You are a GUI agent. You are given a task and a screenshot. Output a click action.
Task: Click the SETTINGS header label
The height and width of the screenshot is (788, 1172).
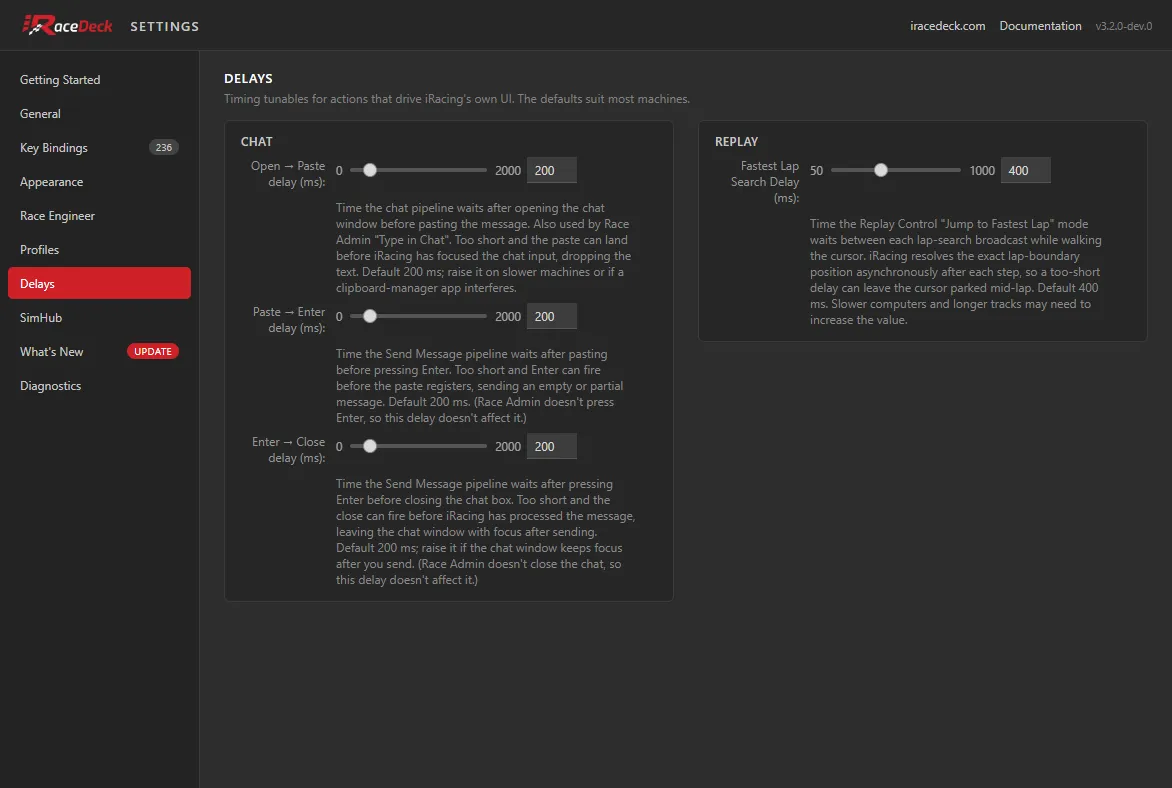[164, 26]
